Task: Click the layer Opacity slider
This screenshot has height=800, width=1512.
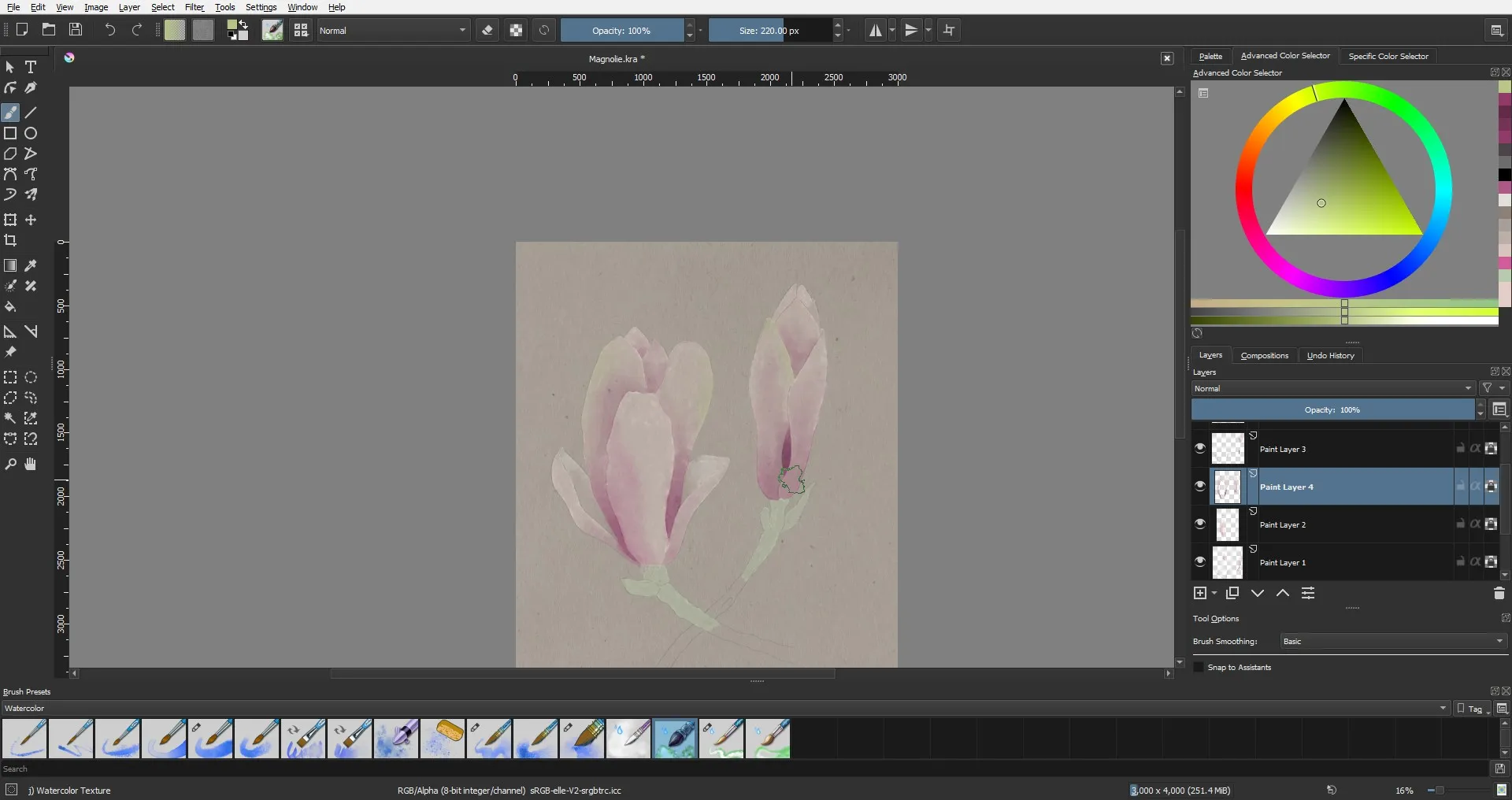Action: (x=1332, y=410)
